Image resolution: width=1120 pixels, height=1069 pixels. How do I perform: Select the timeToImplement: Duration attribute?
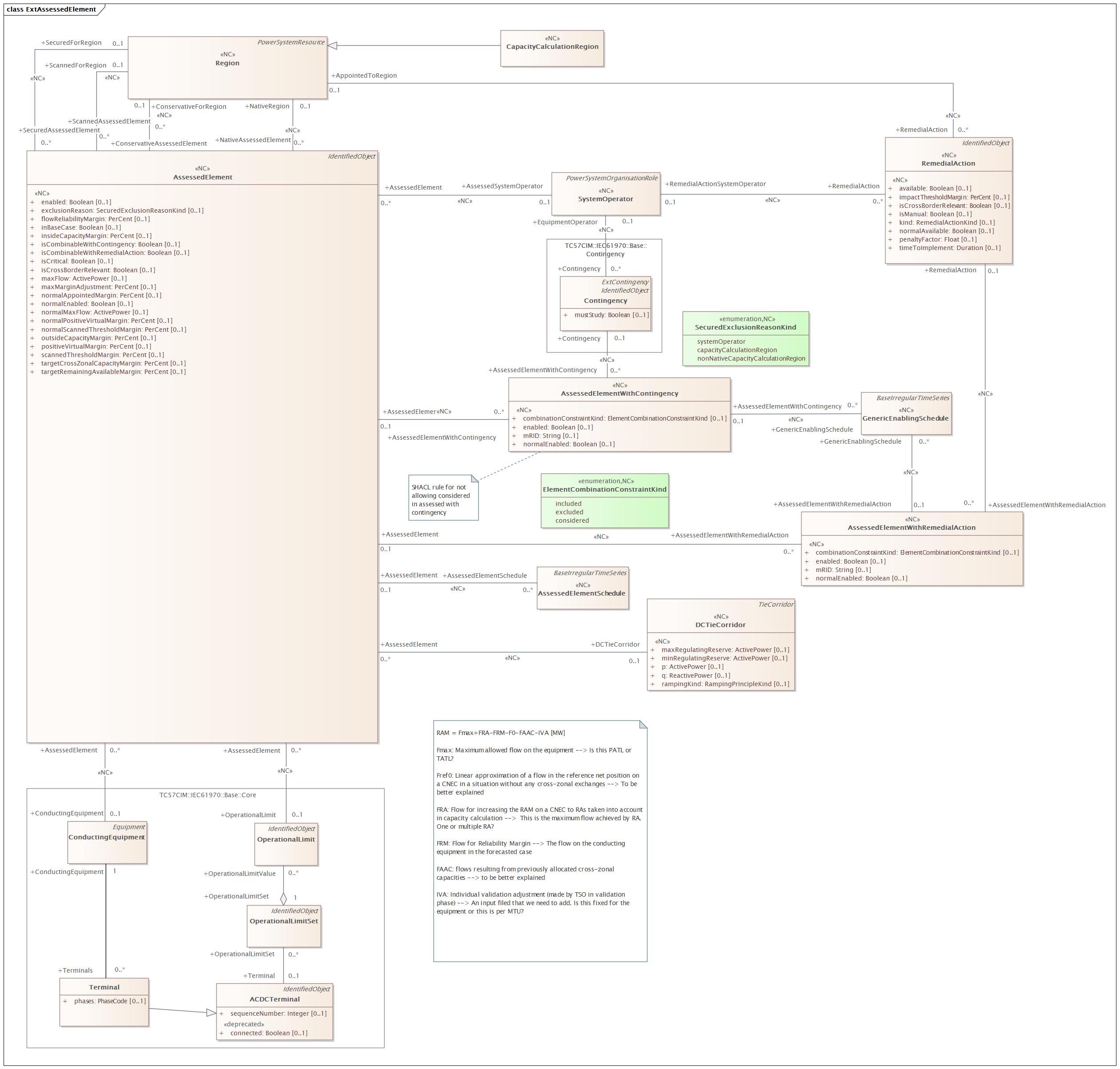click(x=949, y=248)
